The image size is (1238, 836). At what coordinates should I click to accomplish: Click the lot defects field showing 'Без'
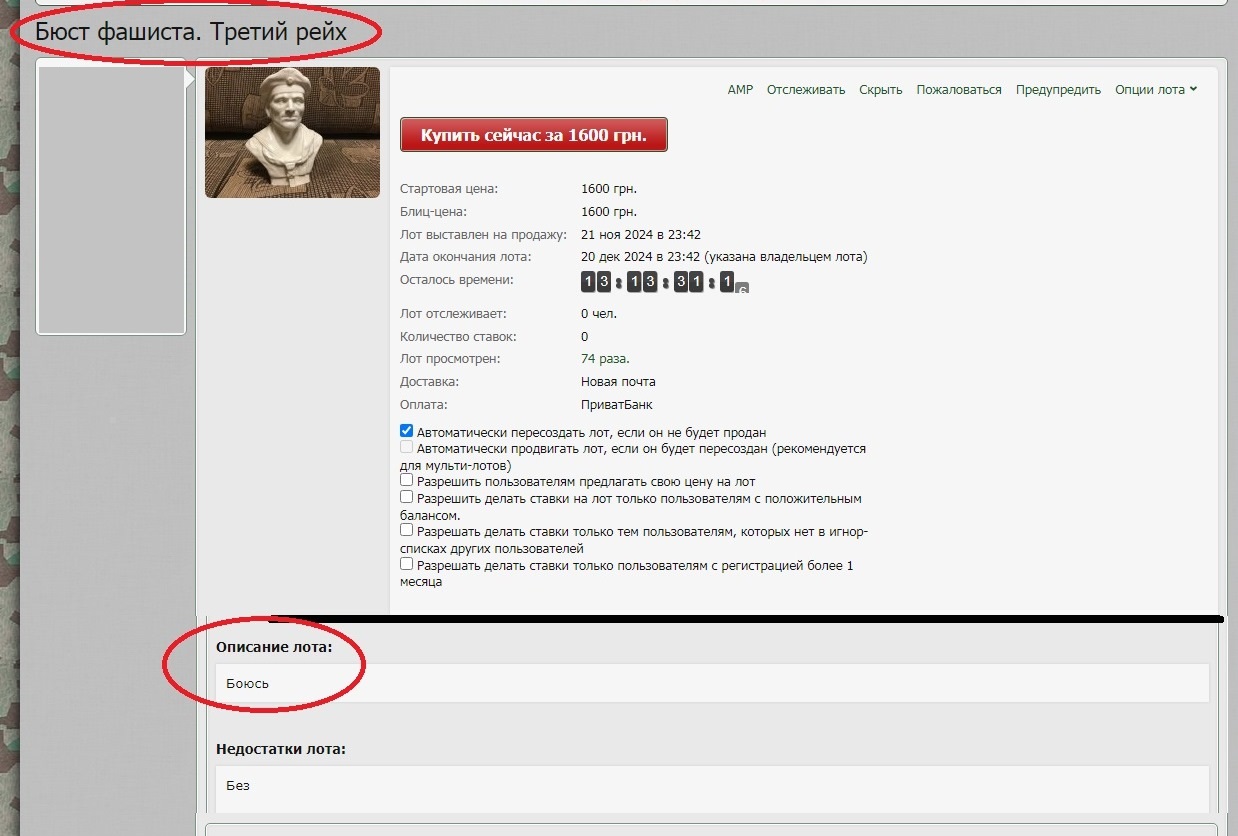click(x=238, y=786)
